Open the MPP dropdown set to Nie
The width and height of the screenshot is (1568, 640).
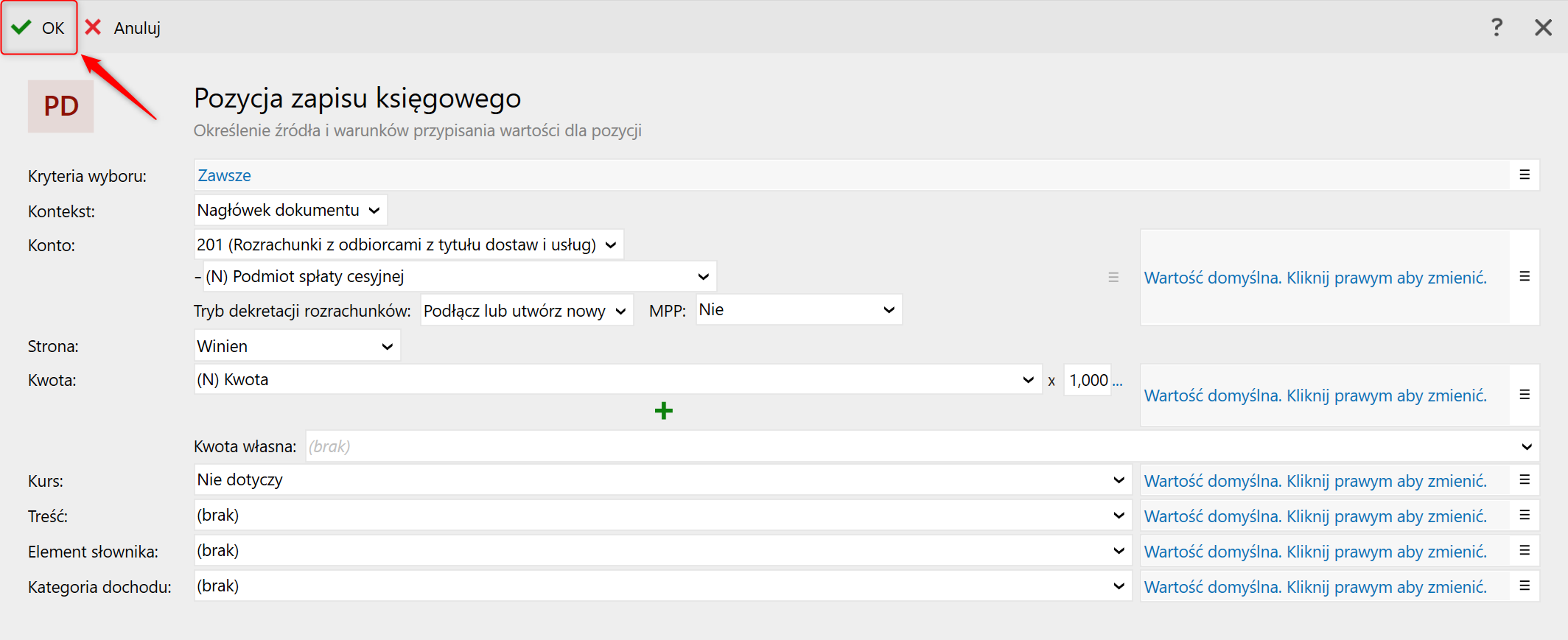798,310
